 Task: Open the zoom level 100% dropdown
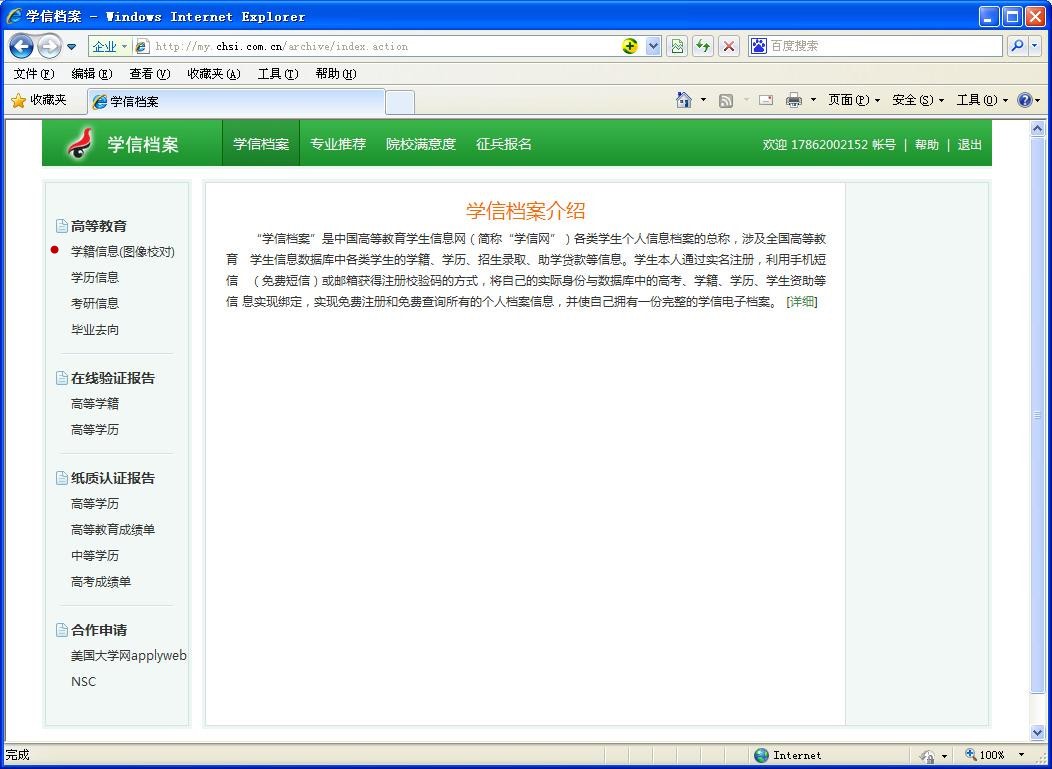point(1021,755)
